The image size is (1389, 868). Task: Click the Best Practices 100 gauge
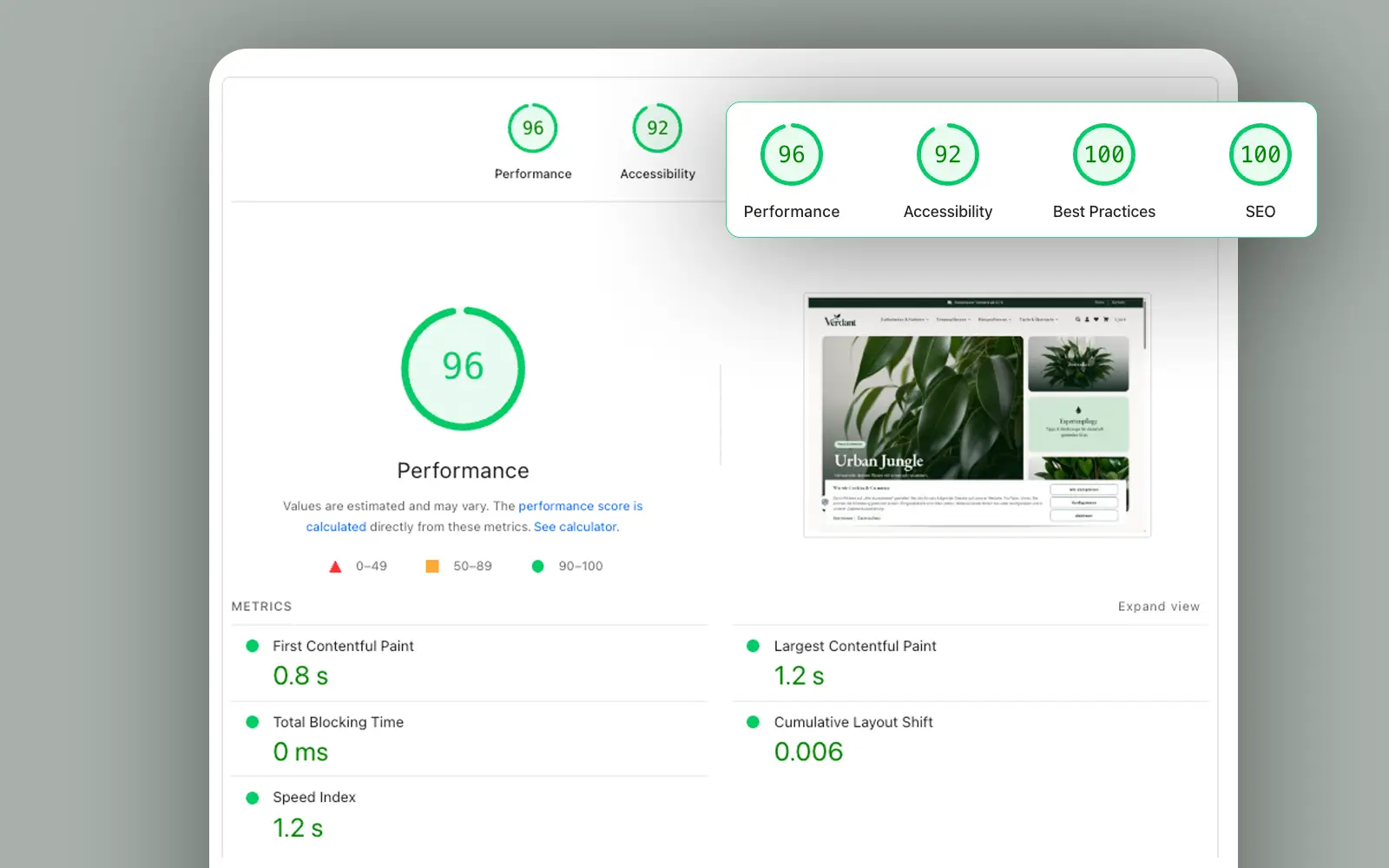pos(1103,155)
